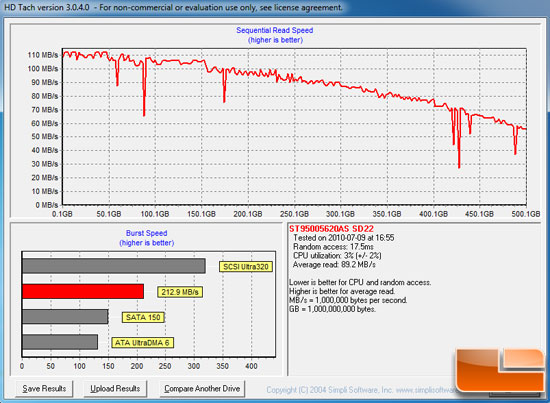The width and height of the screenshot is (550, 403).
Task: Click the 212.9 MB/s label
Action: [x=180, y=292]
